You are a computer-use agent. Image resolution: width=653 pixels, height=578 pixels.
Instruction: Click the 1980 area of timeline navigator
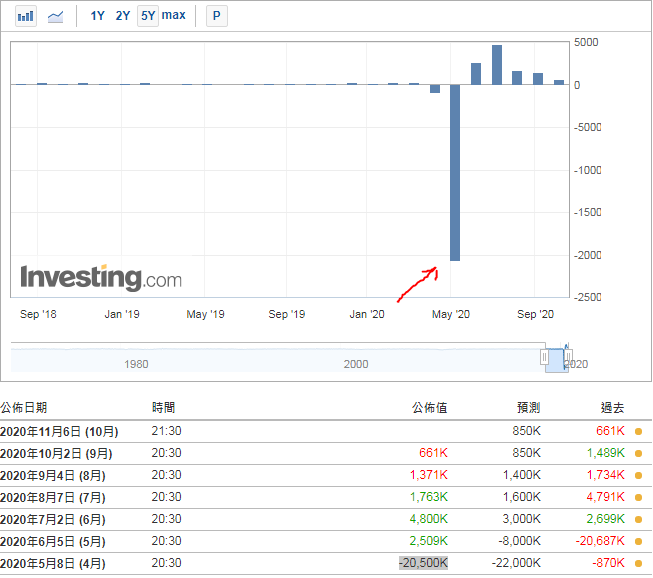coord(136,364)
